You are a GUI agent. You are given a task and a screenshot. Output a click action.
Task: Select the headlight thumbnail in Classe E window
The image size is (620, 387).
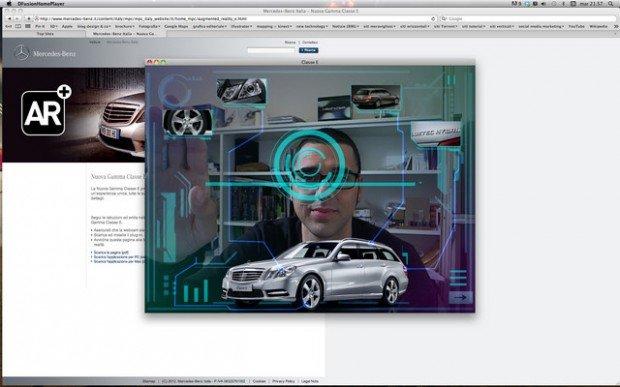pos(241,91)
